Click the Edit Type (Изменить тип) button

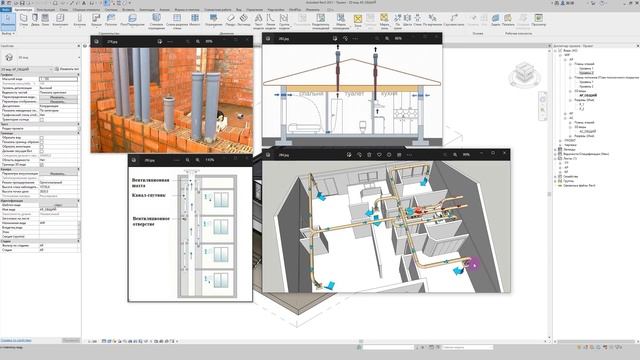[x=67, y=69]
